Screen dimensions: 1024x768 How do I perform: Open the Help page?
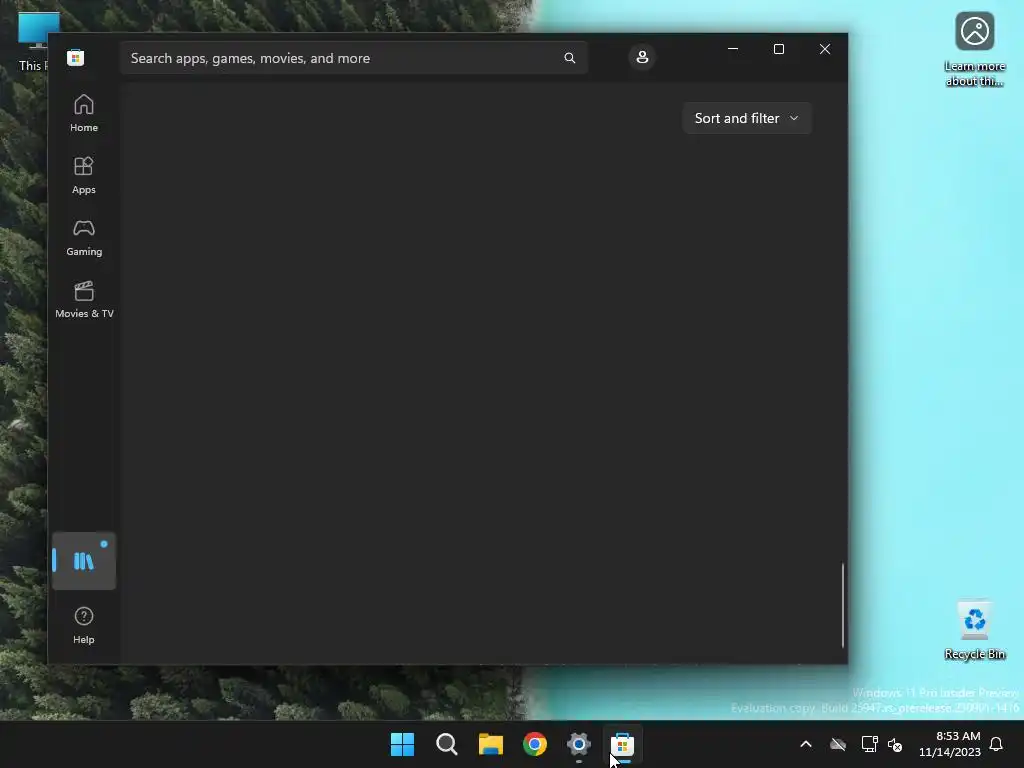[84, 626]
